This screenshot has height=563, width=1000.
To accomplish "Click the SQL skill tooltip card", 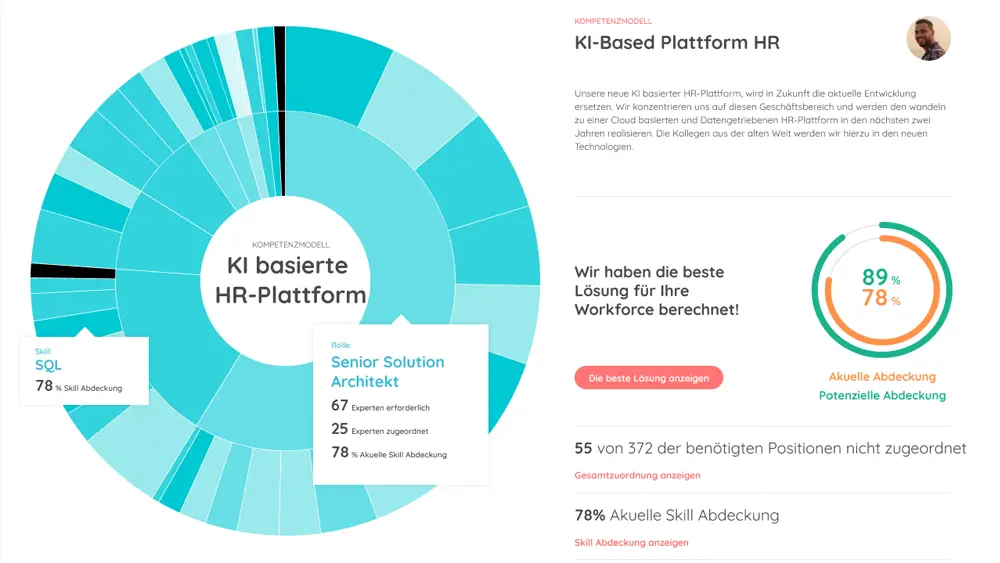I will (x=84, y=371).
